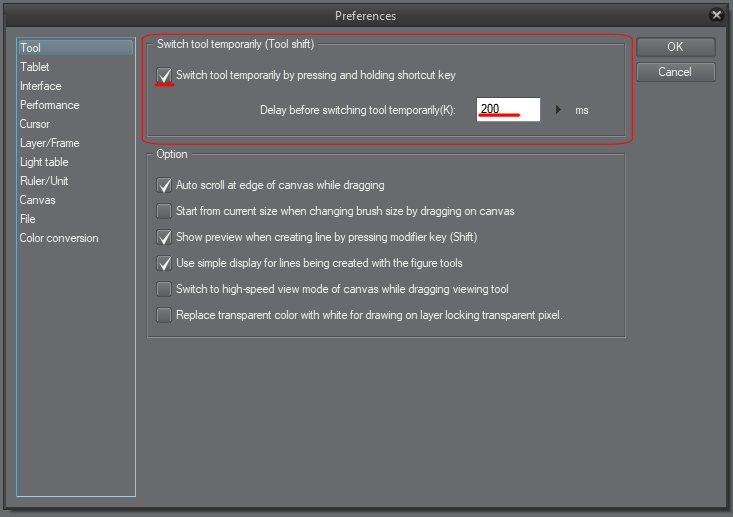Screen dimensions: 733x517
Task: Go to Performance settings
Action: pyautogui.click(x=50, y=105)
